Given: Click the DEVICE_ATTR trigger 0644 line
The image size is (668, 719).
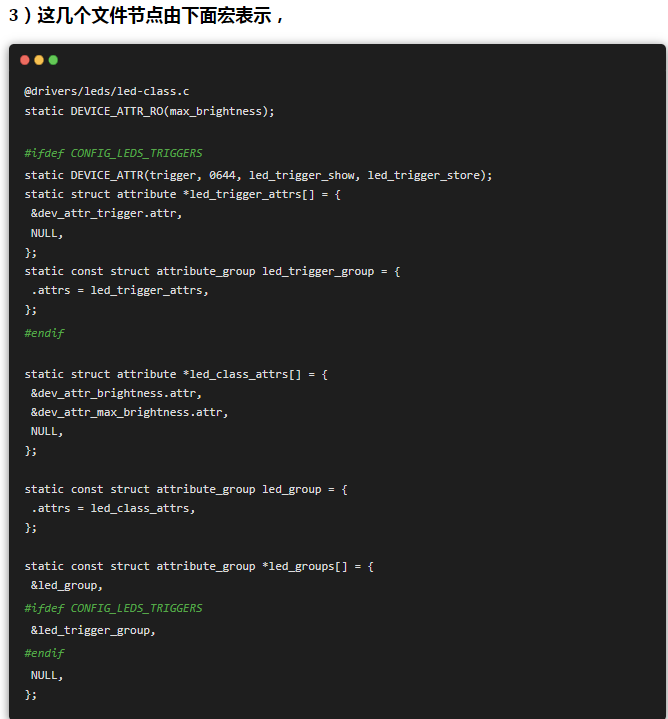Looking at the screenshot, I should [x=258, y=176].
